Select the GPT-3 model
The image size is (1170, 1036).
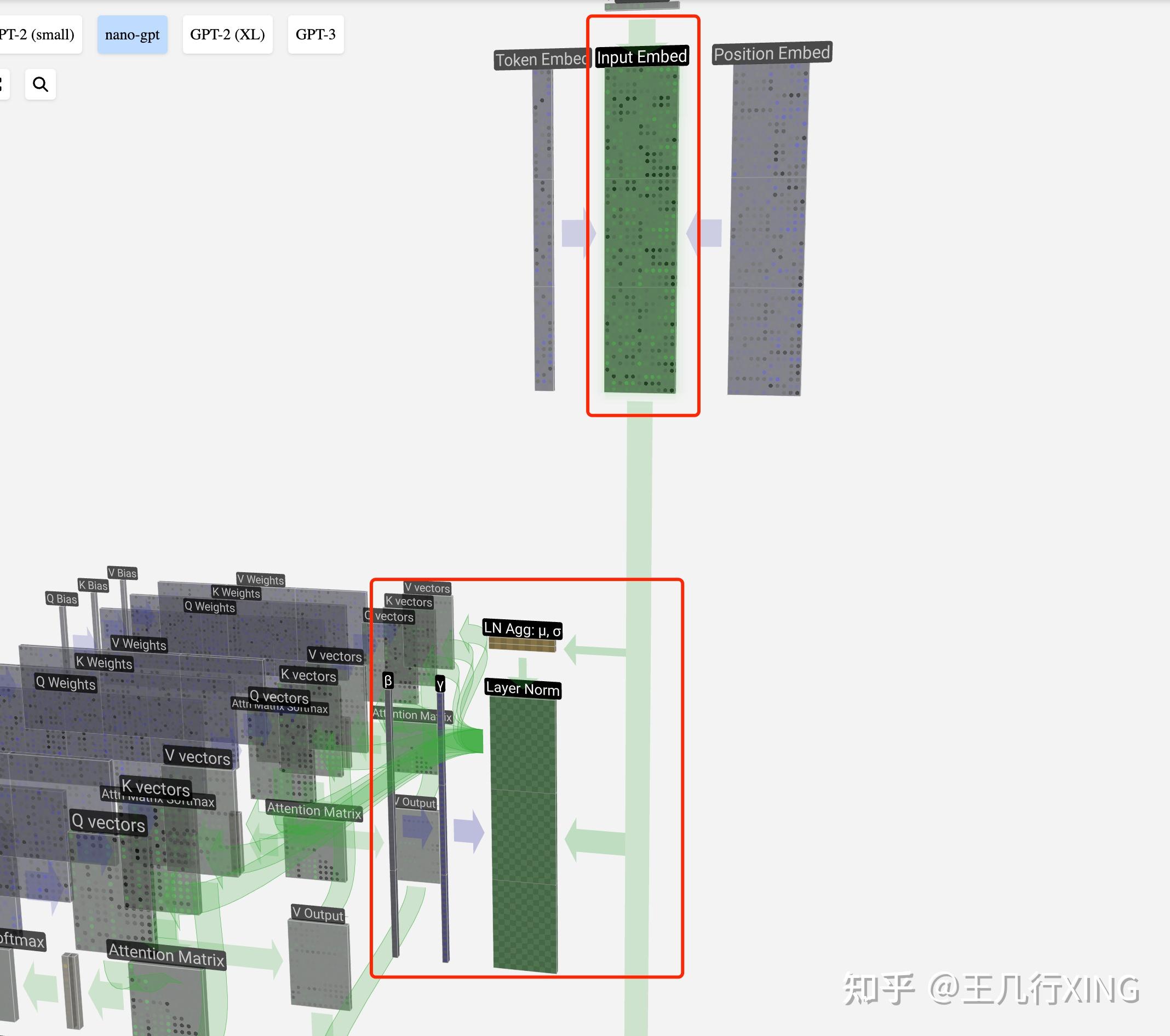[316, 34]
